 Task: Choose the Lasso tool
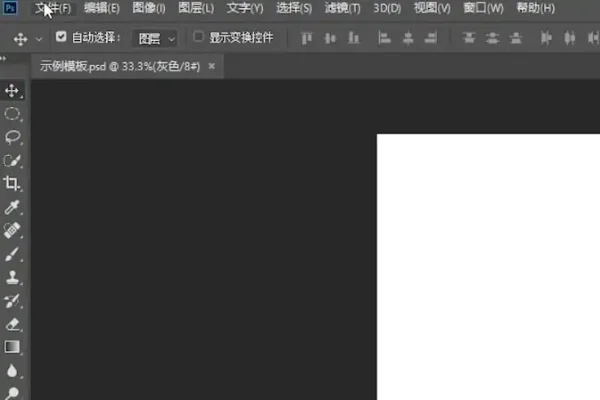coord(13,137)
